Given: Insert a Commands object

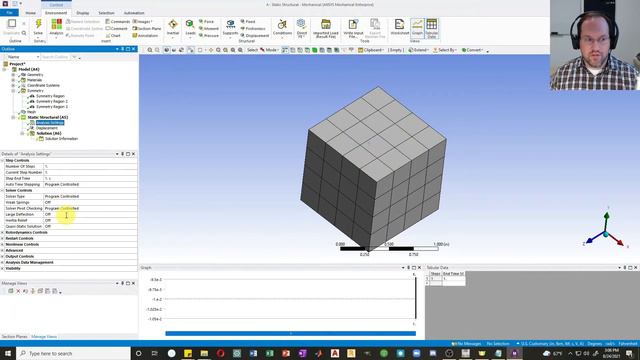Looking at the screenshot, I should pyautogui.click(x=118, y=21).
